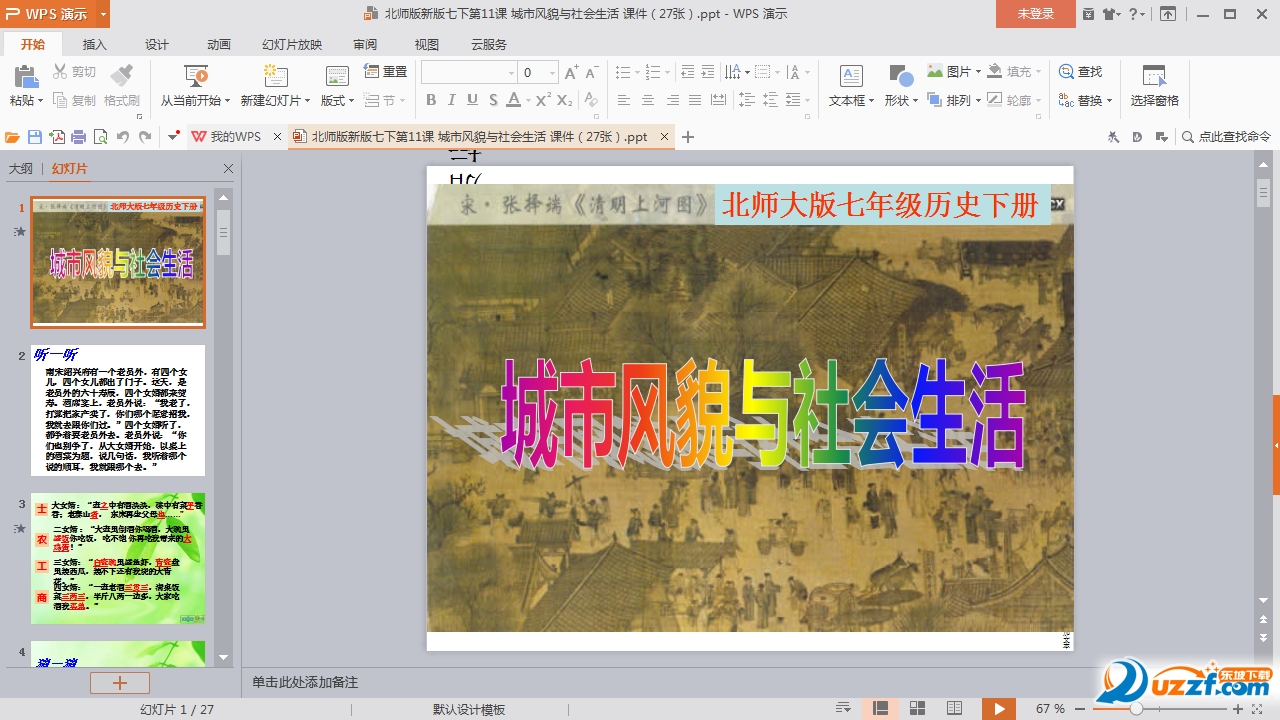Viewport: 1280px width, 720px height.
Task: Toggle italic formatting
Action: click(451, 100)
